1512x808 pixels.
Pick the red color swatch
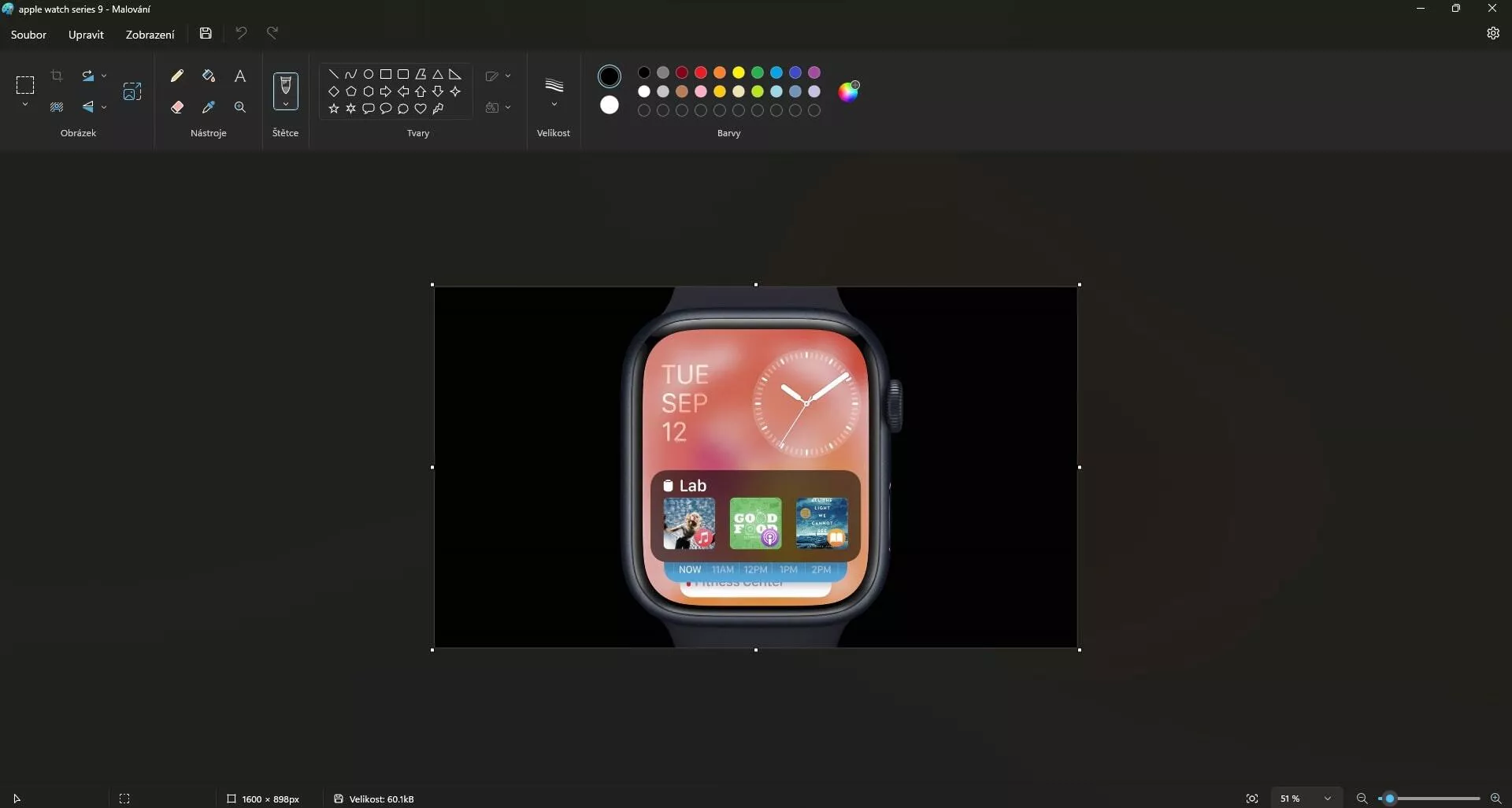click(x=701, y=72)
